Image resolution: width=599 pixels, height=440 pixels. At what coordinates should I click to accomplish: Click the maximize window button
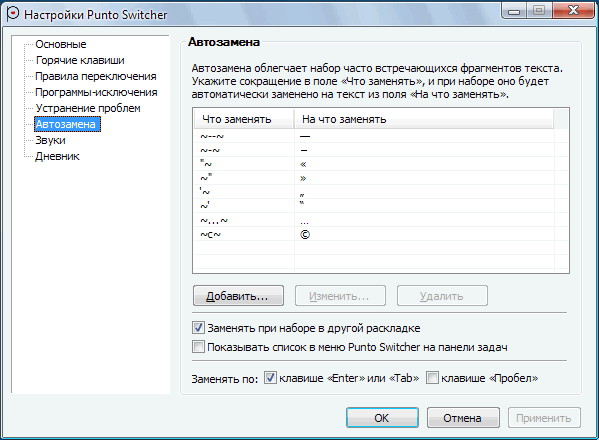pos(539,10)
